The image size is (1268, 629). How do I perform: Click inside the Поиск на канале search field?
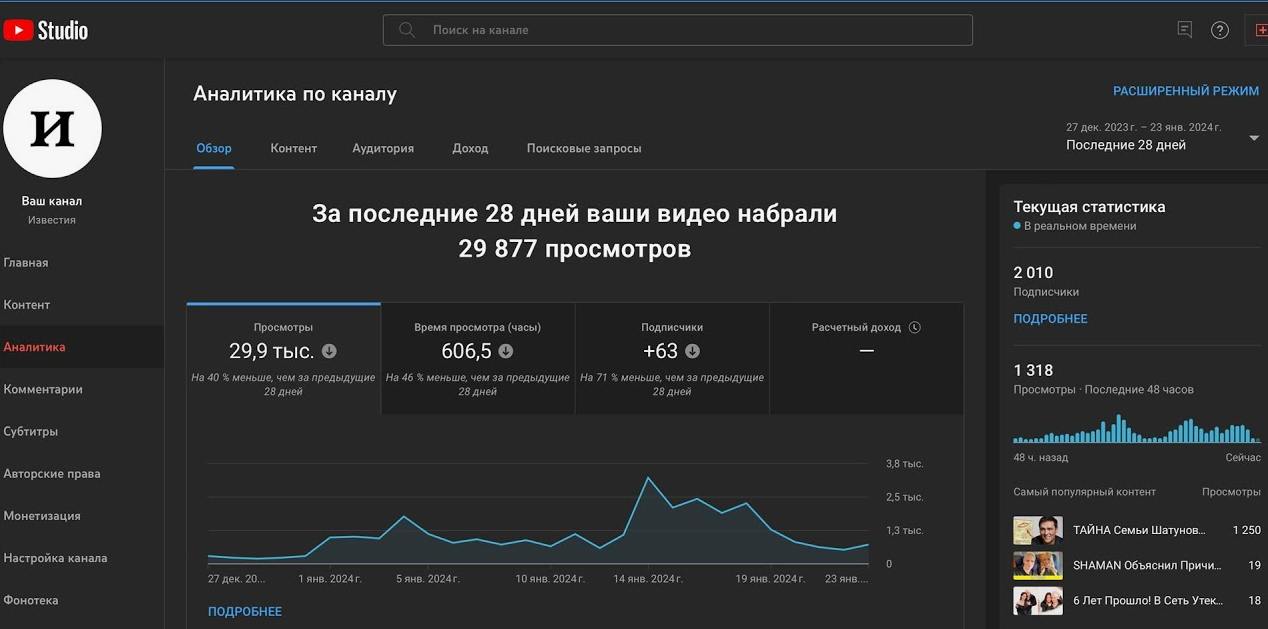point(600,29)
